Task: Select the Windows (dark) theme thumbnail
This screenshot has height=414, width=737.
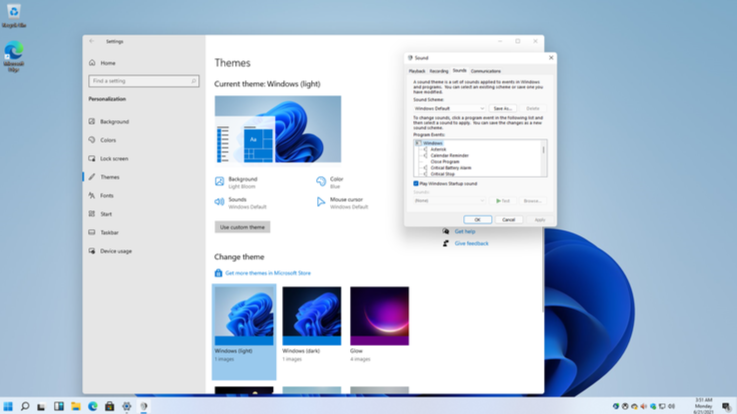Action: (x=312, y=316)
